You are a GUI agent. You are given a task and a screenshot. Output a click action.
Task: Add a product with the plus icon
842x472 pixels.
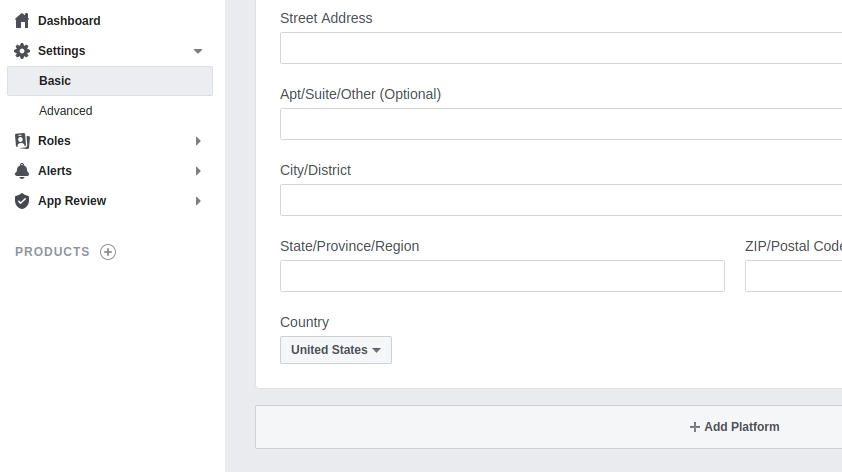pyautogui.click(x=108, y=252)
